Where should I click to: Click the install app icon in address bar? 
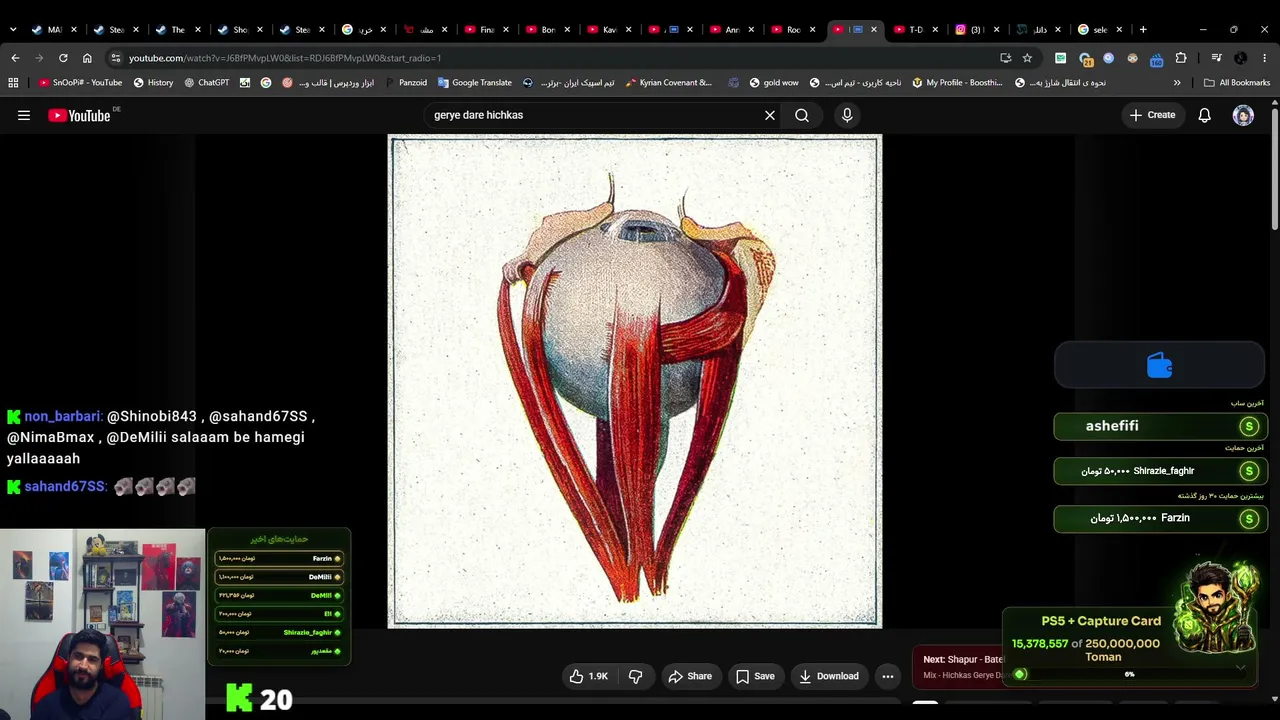click(x=1005, y=58)
